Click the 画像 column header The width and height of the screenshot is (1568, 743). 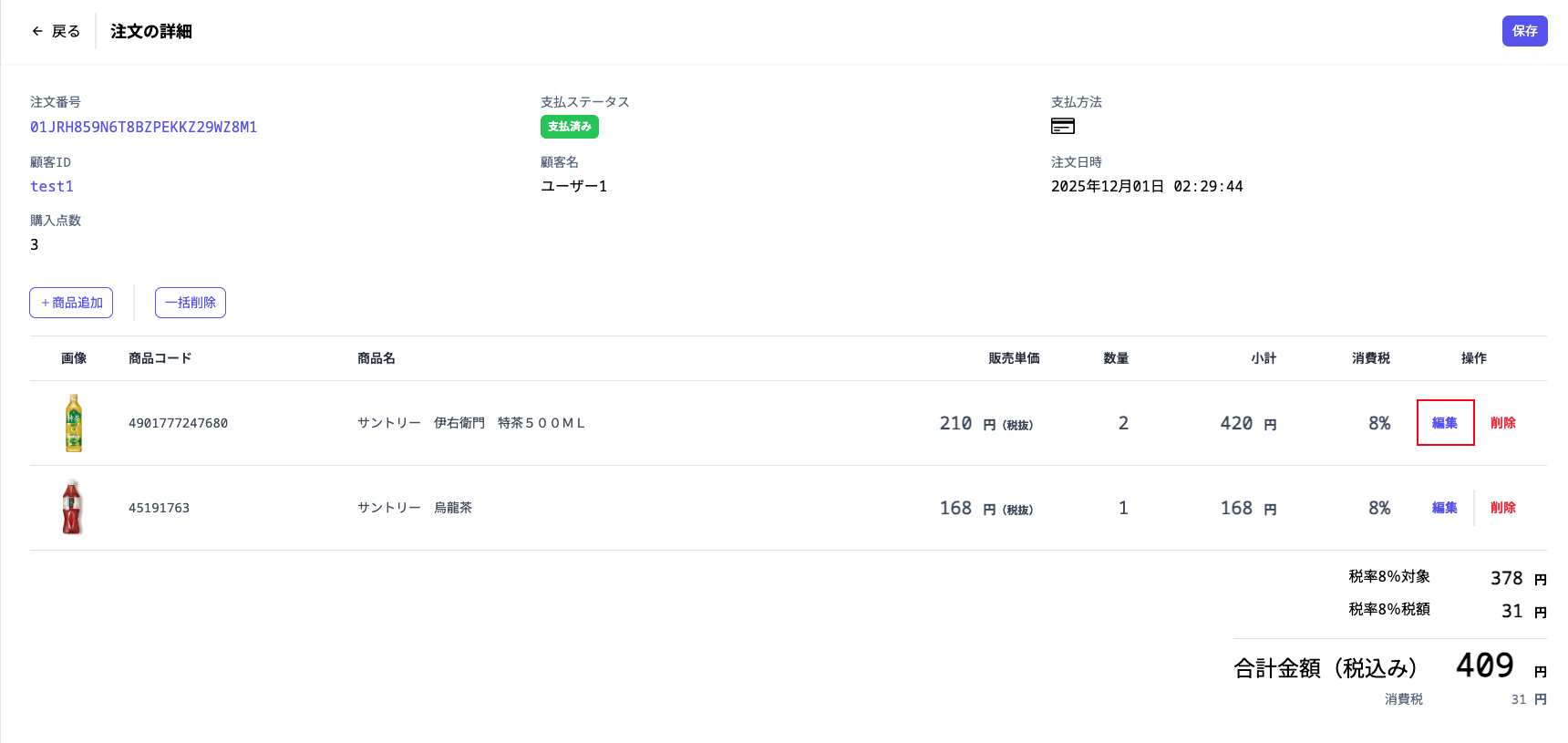[74, 358]
